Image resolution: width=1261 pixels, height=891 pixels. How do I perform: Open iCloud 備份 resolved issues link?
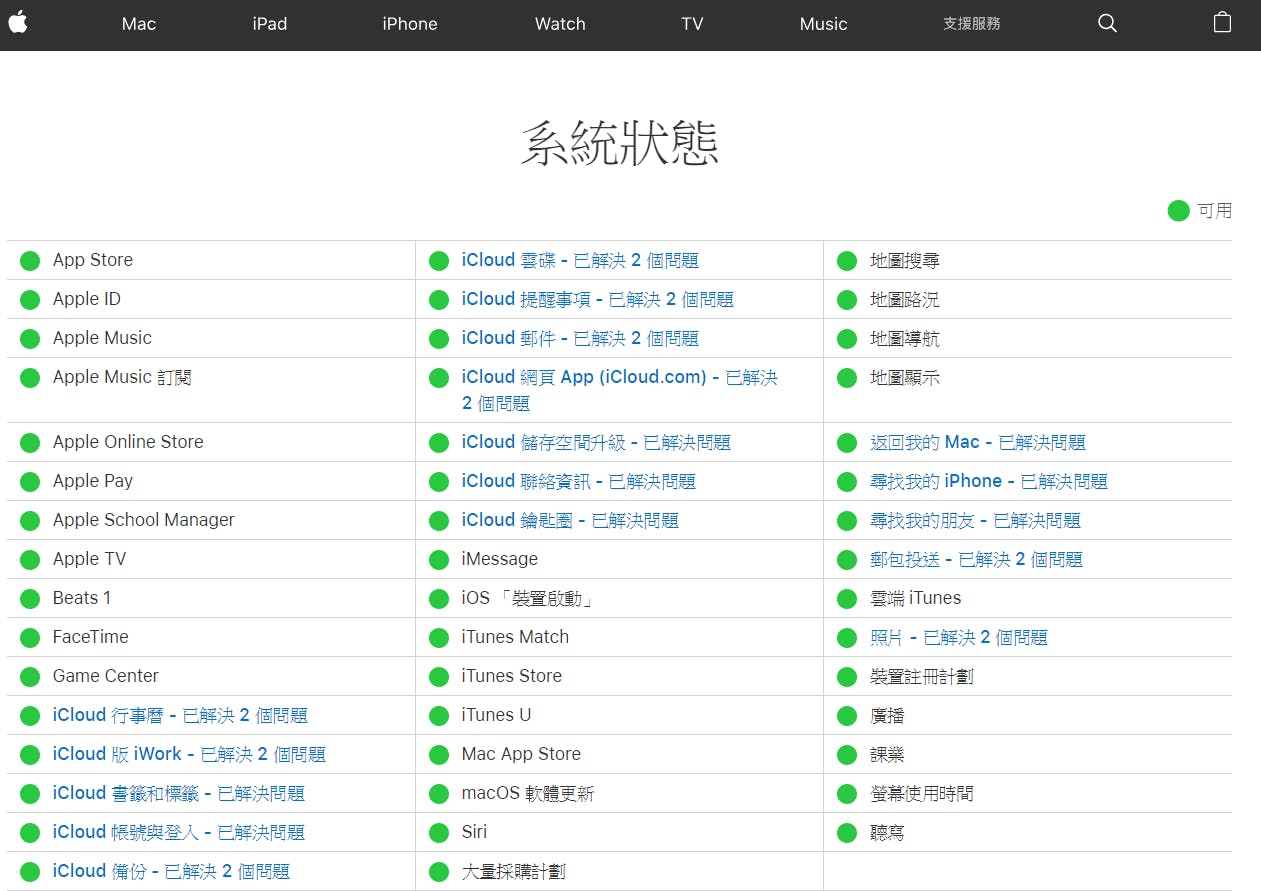tap(171, 871)
